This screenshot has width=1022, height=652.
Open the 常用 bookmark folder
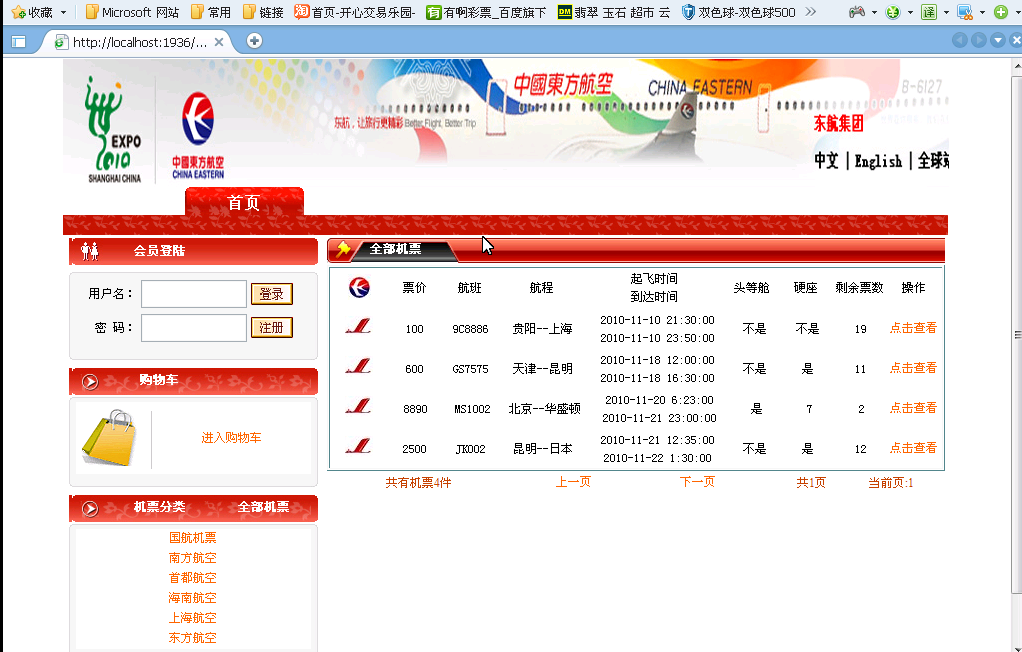point(211,12)
